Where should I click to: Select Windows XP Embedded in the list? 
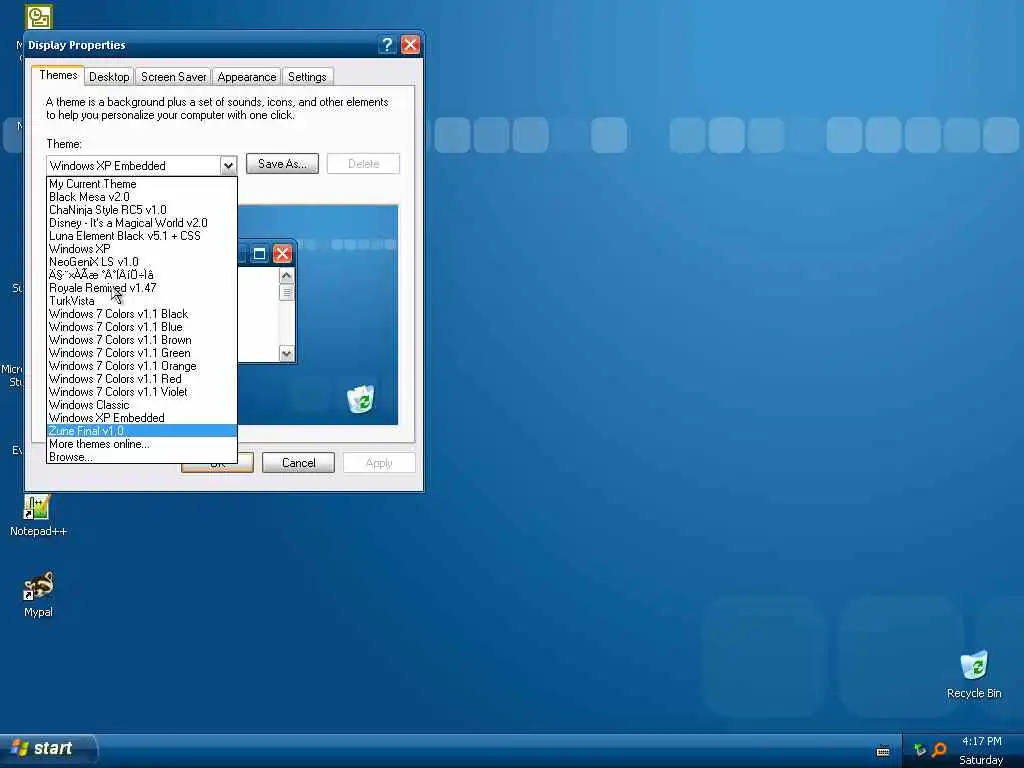tap(142, 418)
